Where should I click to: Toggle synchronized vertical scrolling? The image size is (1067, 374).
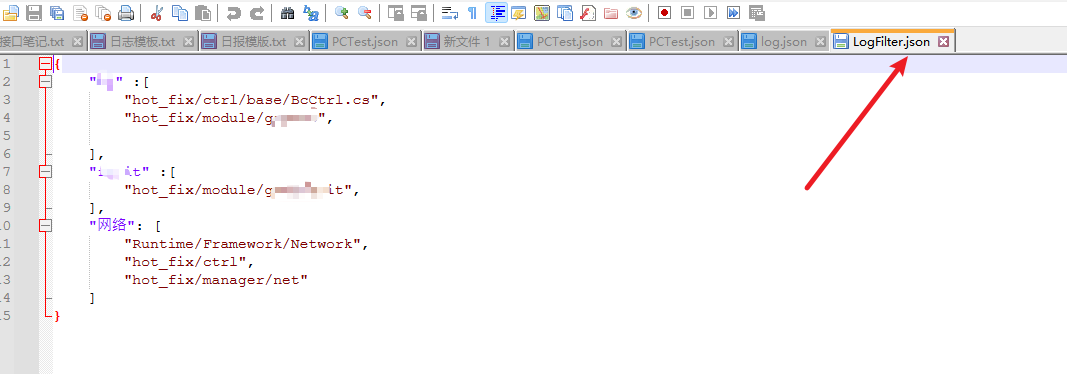coord(395,12)
